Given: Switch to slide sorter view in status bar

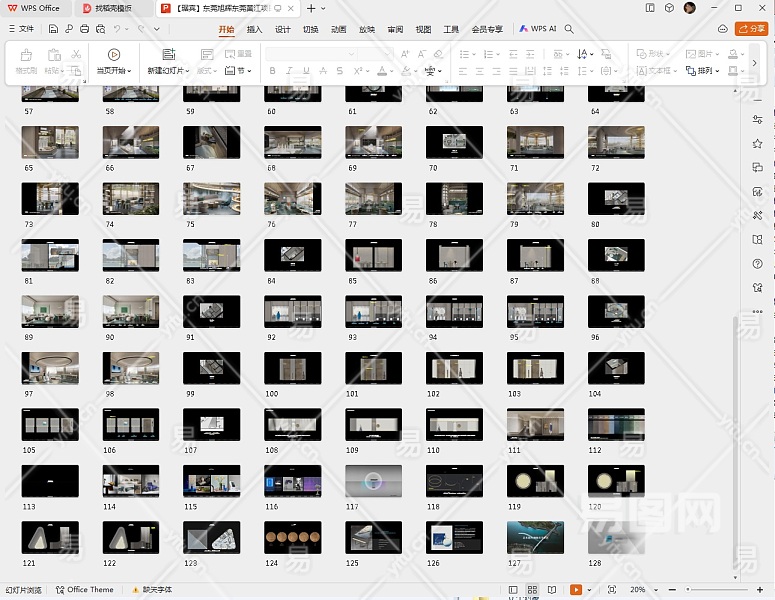Looking at the screenshot, I should (532, 590).
